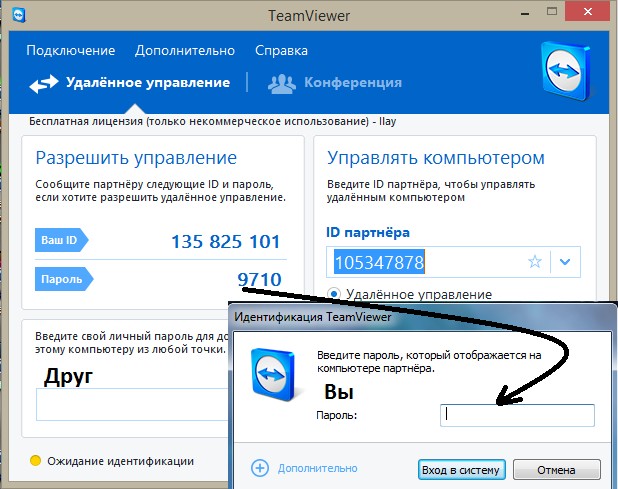Click the ID партнёра label

pos(368,232)
